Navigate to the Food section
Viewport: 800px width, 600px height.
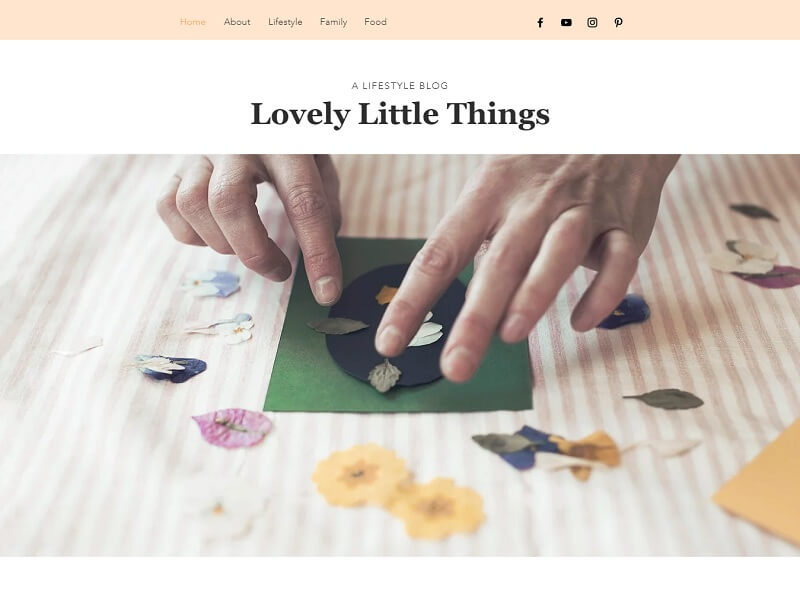(376, 22)
